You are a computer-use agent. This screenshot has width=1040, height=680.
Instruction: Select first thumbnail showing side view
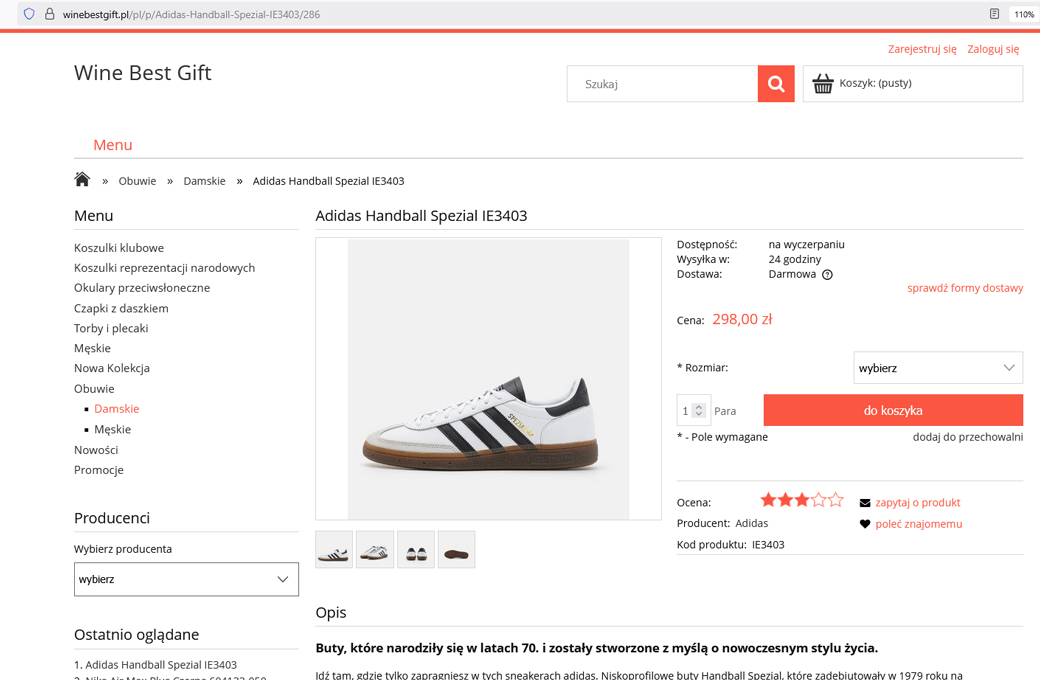pos(334,549)
